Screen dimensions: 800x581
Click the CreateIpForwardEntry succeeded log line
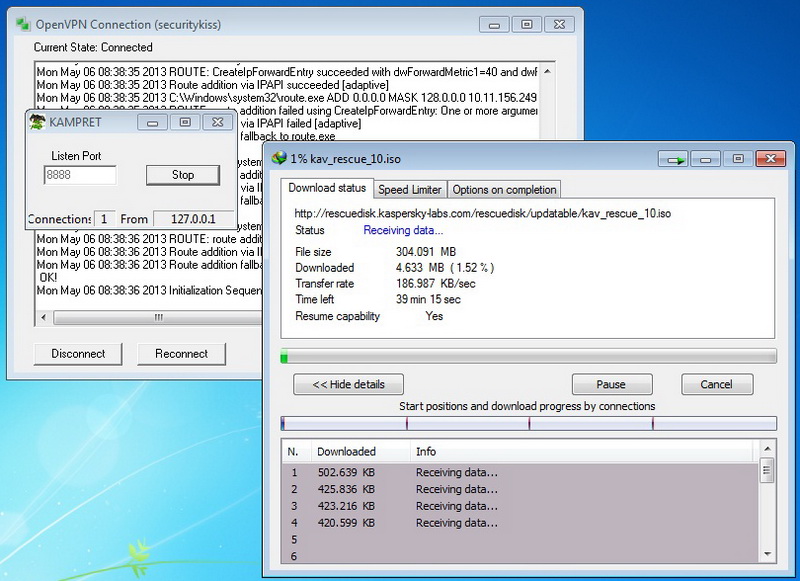pyautogui.click(x=287, y=72)
